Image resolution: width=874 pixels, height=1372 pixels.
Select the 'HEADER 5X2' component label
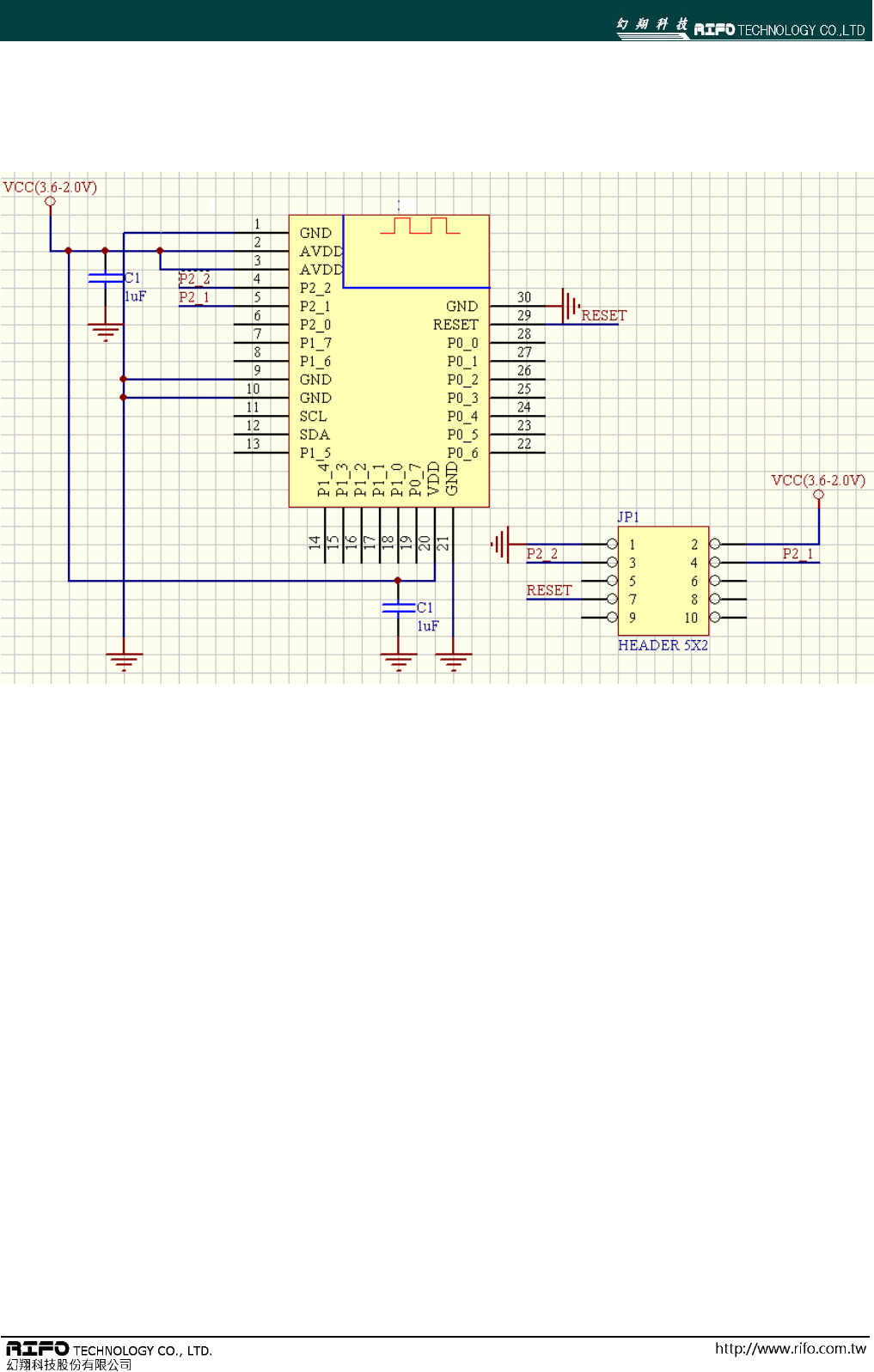[663, 645]
